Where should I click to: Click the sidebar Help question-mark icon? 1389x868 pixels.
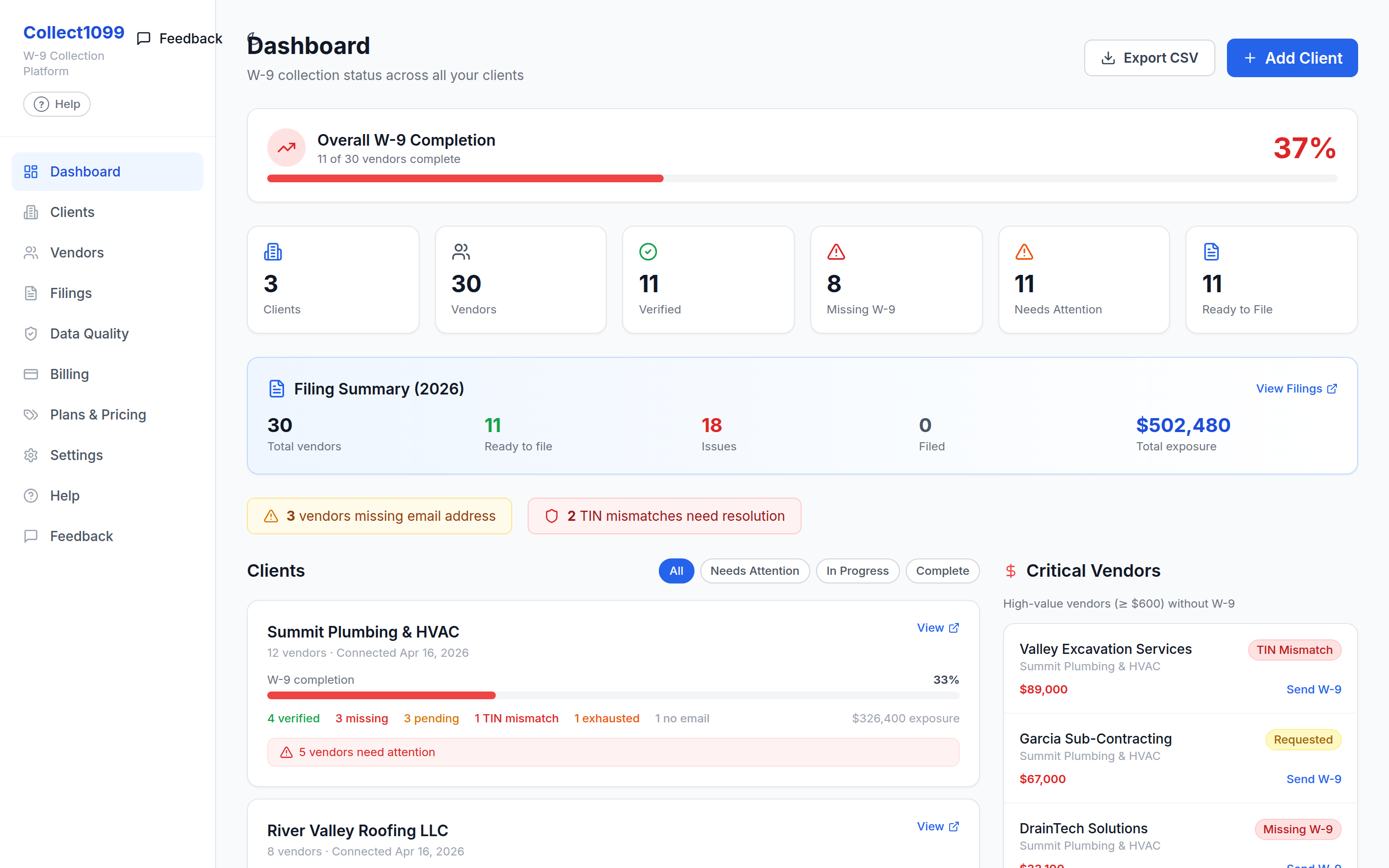(31, 495)
